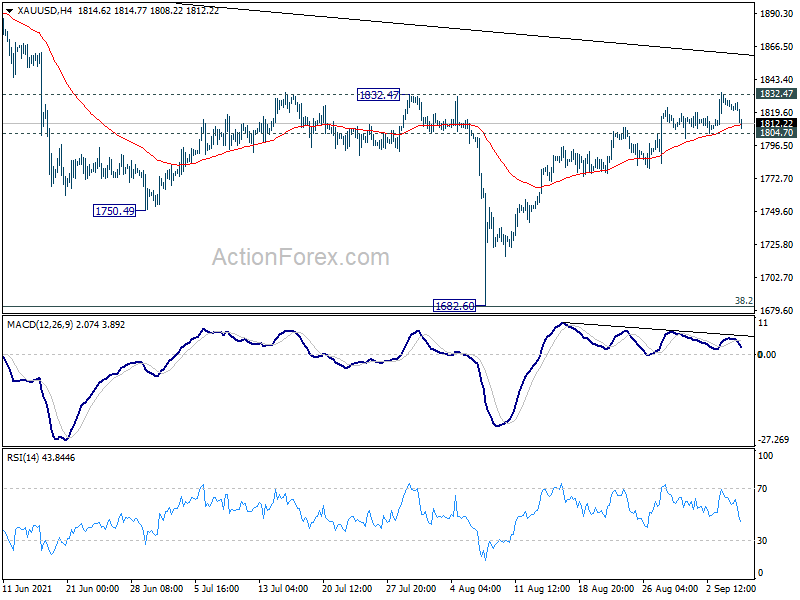
Task: Select the current price tag 1812.22
Action: (x=776, y=123)
